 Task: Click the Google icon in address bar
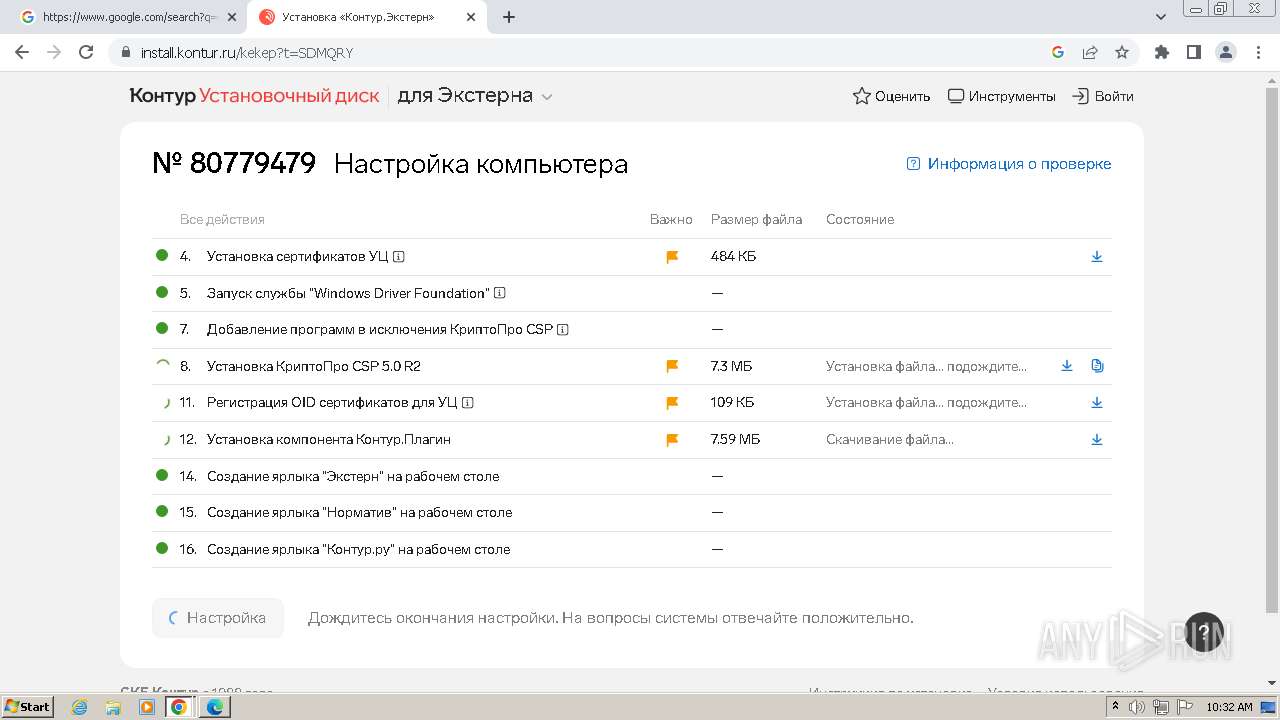pyautogui.click(x=1058, y=52)
